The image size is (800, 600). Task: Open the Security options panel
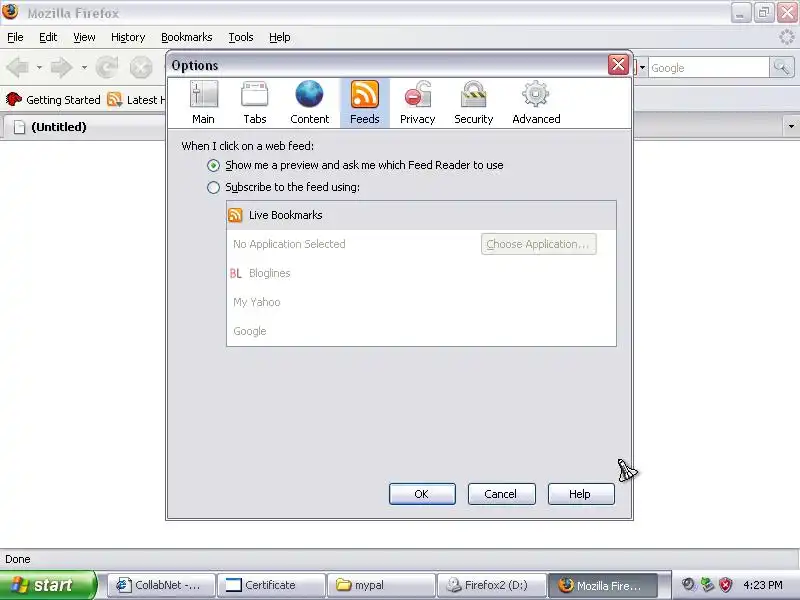coord(473,103)
